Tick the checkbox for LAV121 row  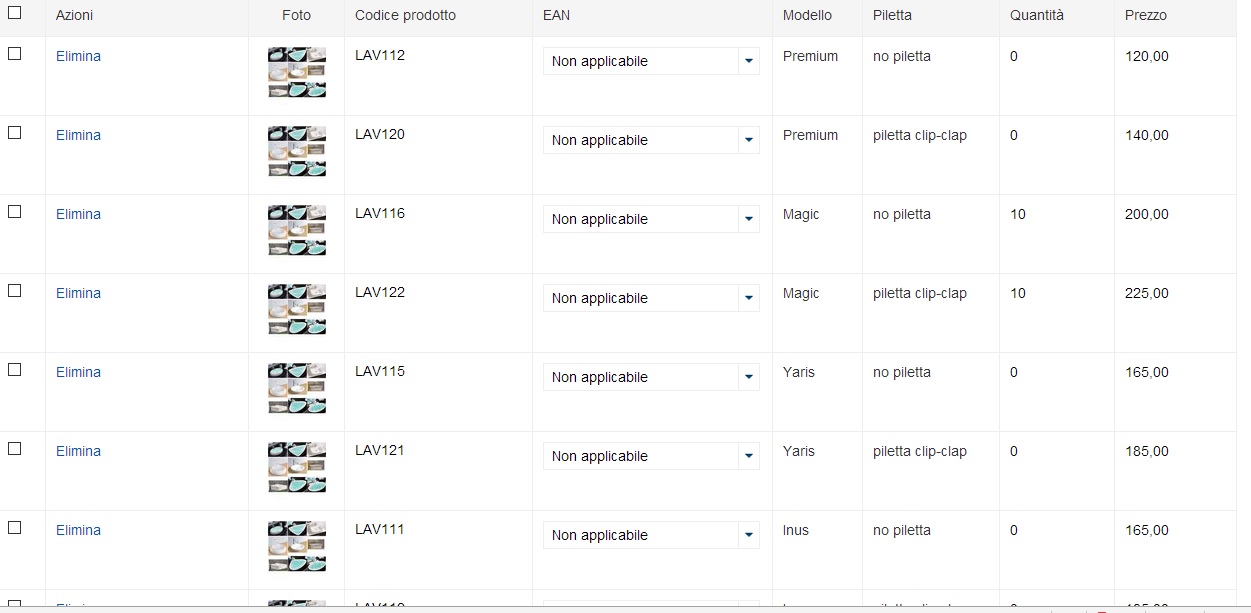[14, 448]
